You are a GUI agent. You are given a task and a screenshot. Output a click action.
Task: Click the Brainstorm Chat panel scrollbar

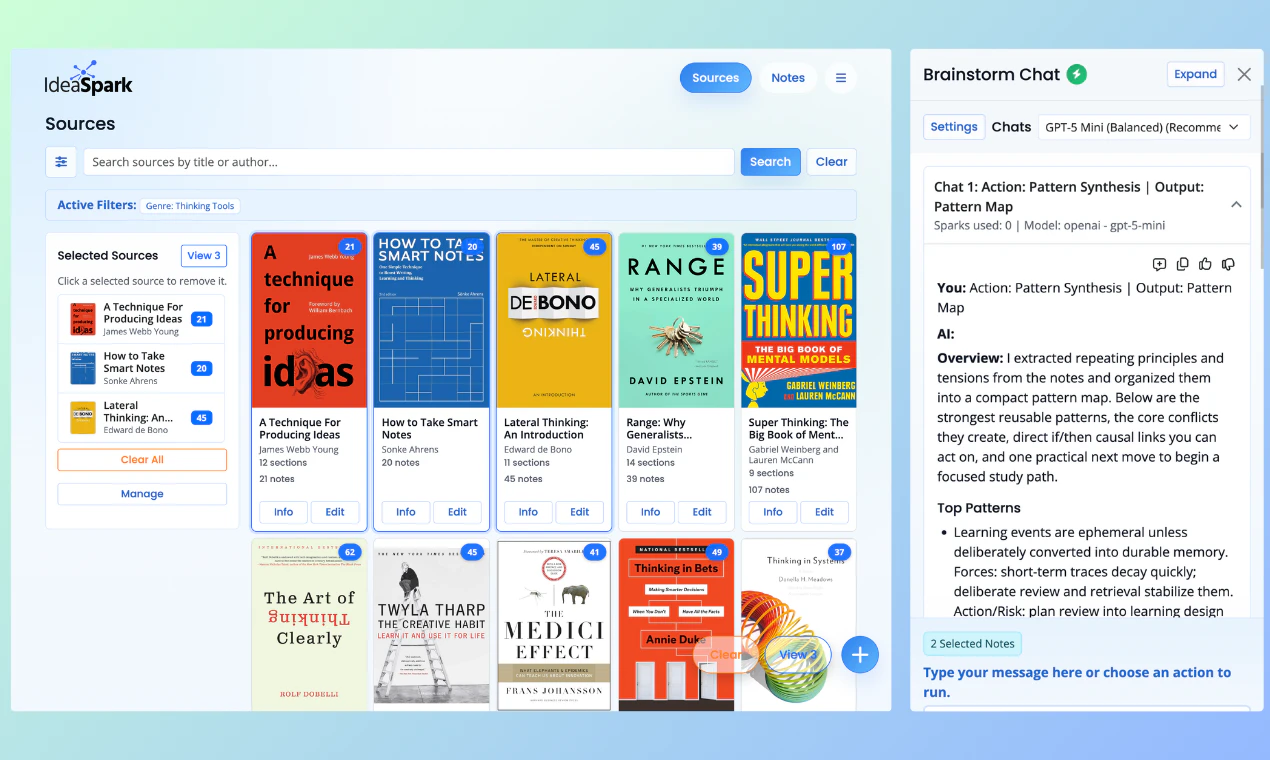[1261, 180]
